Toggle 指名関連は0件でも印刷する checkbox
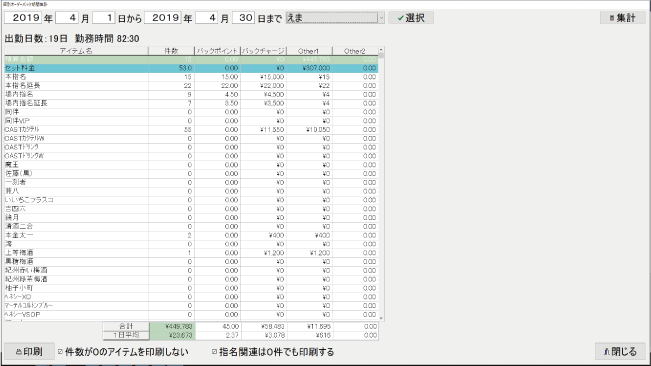 [x=214, y=351]
